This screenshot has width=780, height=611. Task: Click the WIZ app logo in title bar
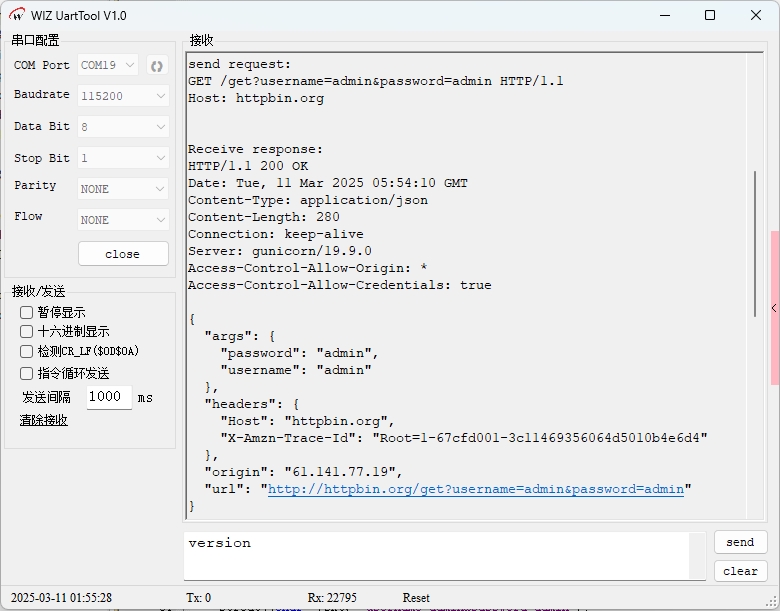pos(15,15)
